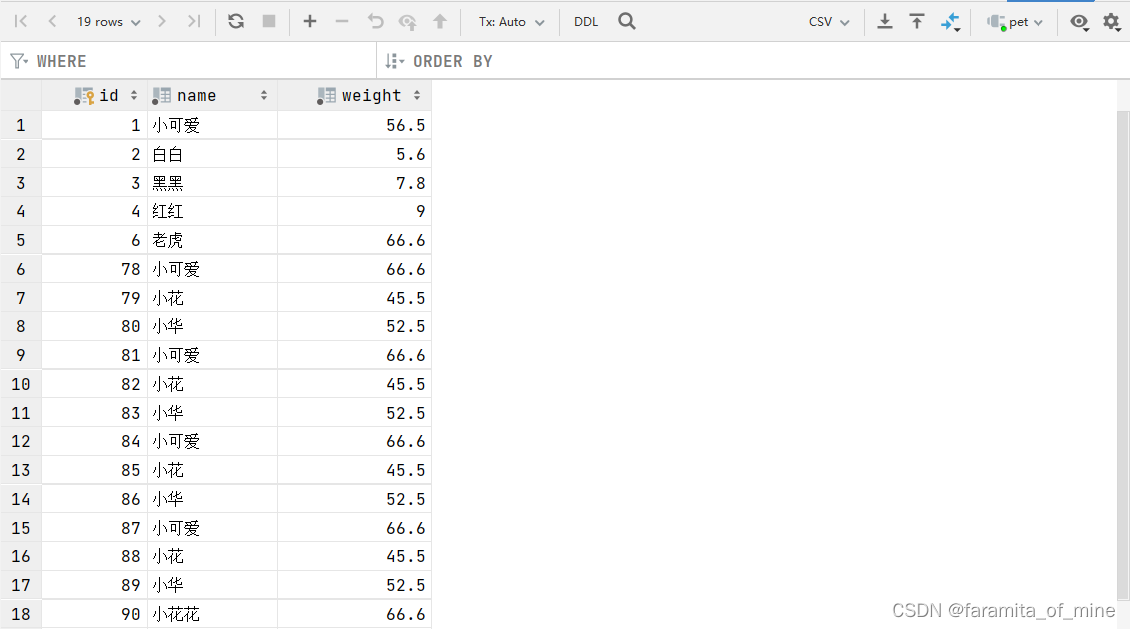Select the id cell 84
Screen dimensions: 1130x629
click(95, 441)
